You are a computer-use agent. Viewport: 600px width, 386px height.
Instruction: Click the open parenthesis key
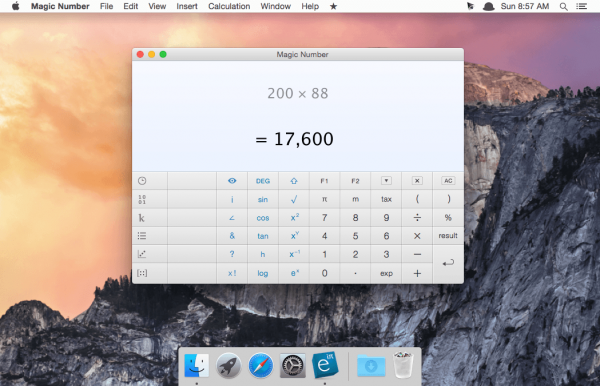[x=417, y=199]
